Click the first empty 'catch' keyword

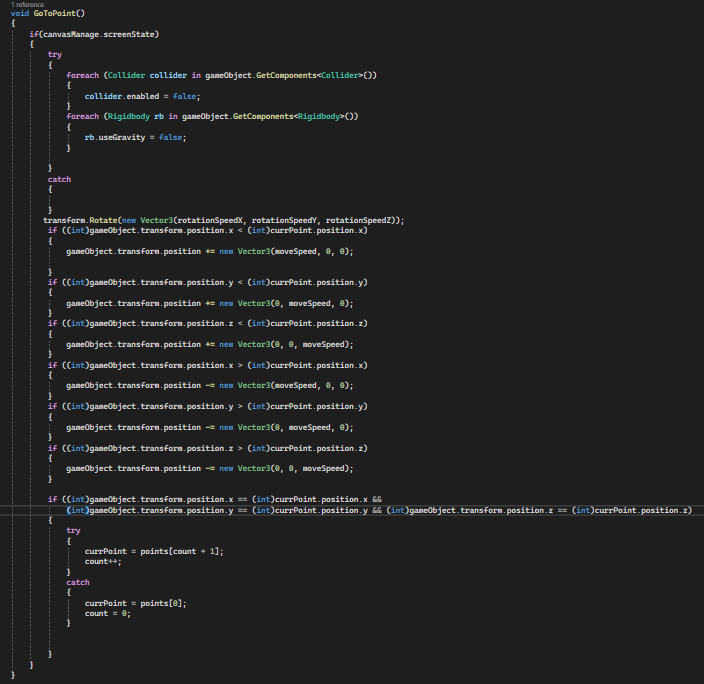click(x=59, y=179)
